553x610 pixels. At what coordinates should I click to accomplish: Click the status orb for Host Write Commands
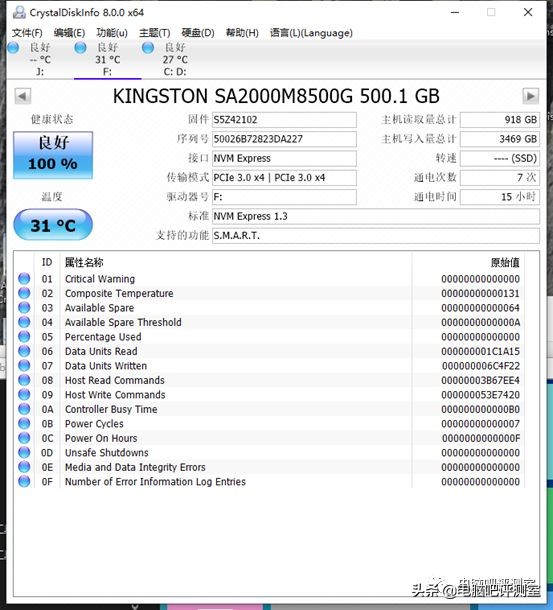tap(24, 394)
